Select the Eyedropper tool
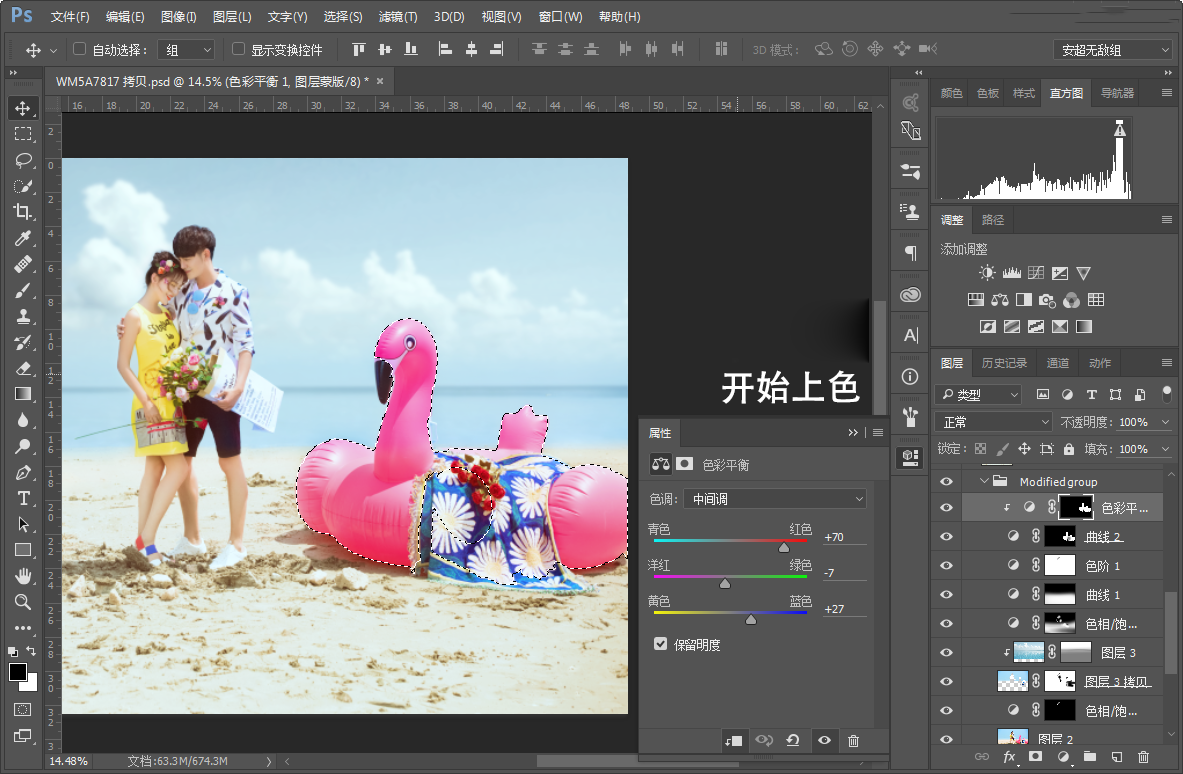This screenshot has height=774, width=1183. click(x=23, y=238)
